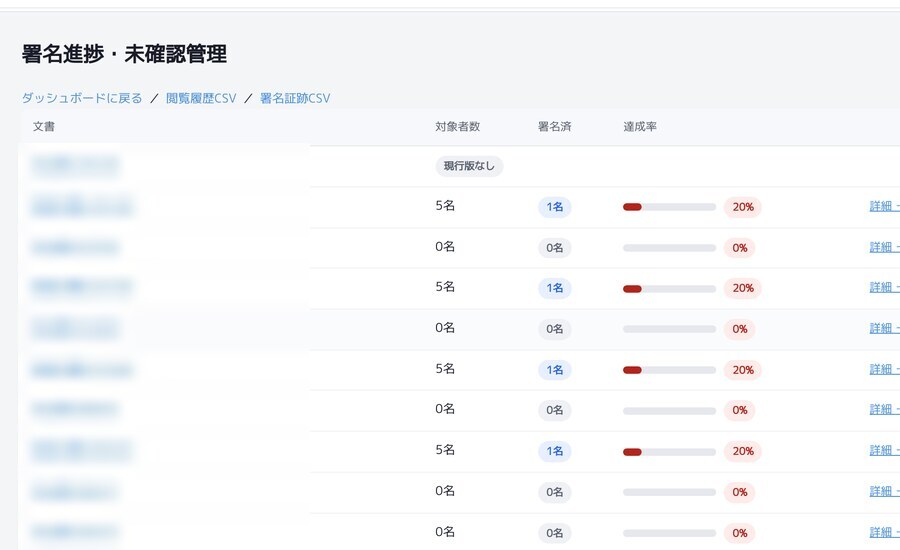Click the 対象者数 column header
The image size is (900, 550).
[x=457, y=127]
